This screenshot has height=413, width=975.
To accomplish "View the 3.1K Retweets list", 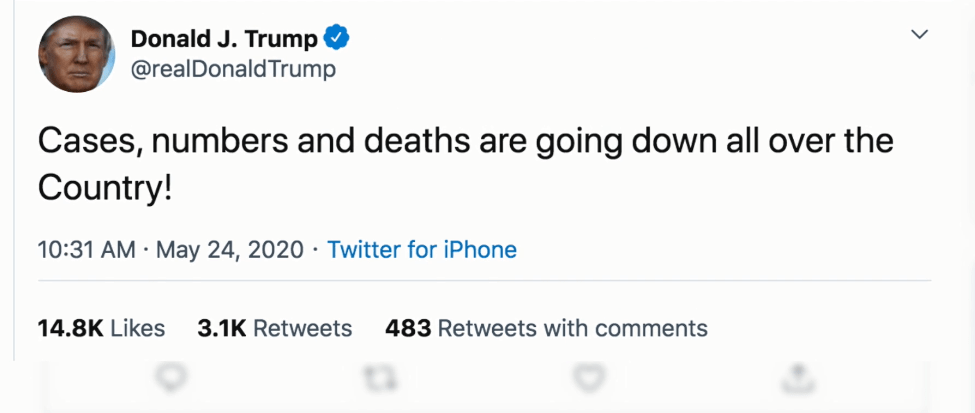I will (275, 328).
